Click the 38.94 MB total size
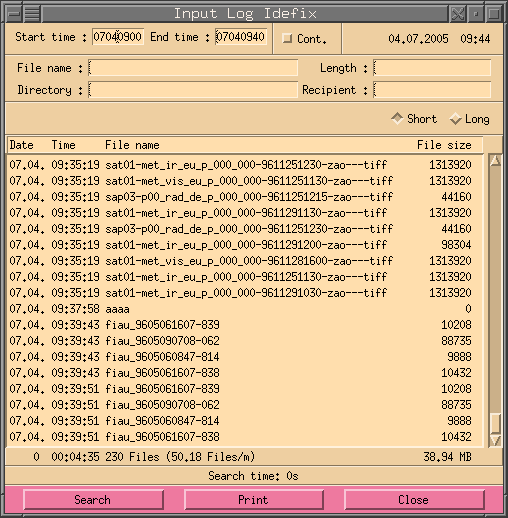This screenshot has width=508, height=518. click(x=448, y=456)
